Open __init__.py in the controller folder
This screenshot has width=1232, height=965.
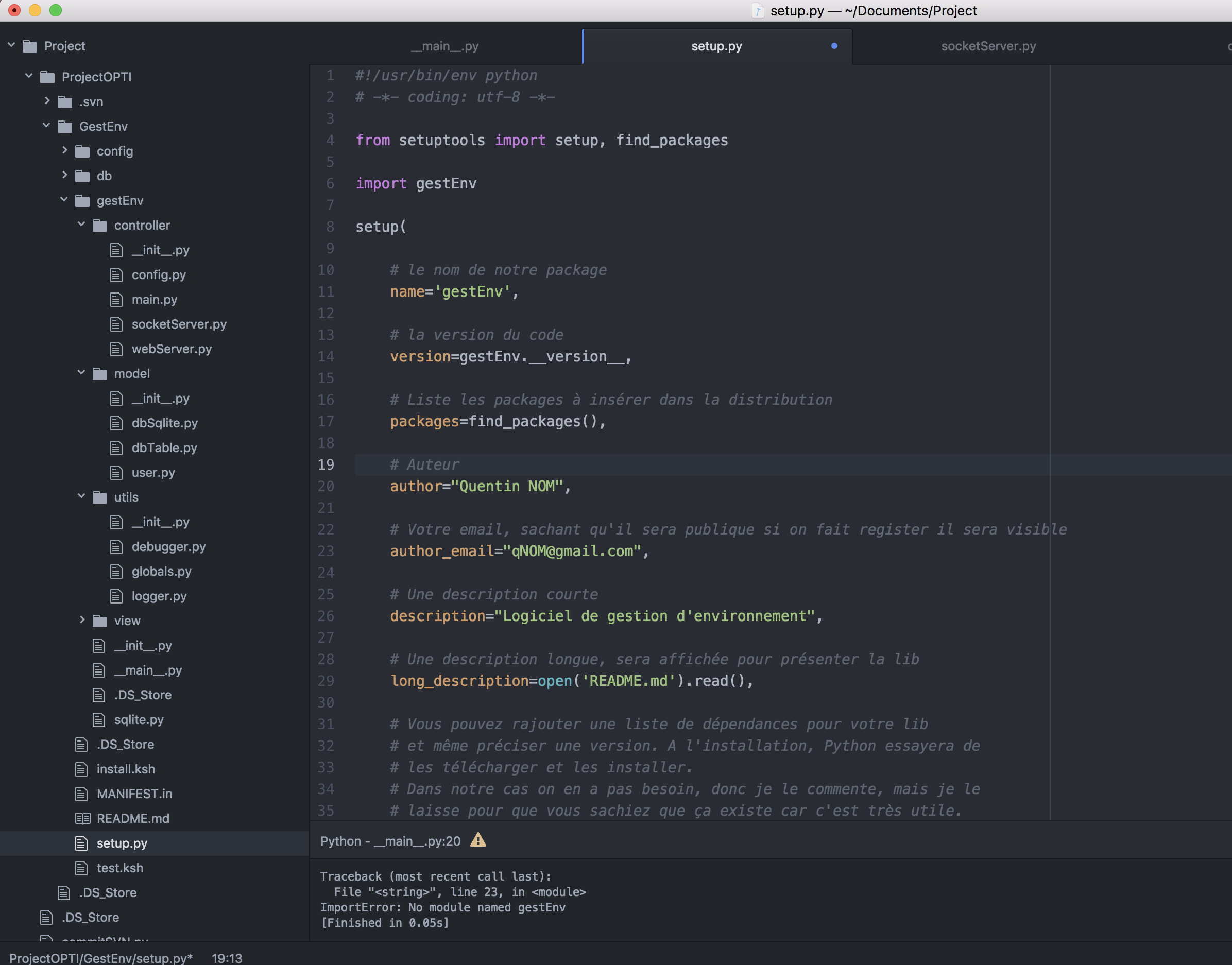161,250
